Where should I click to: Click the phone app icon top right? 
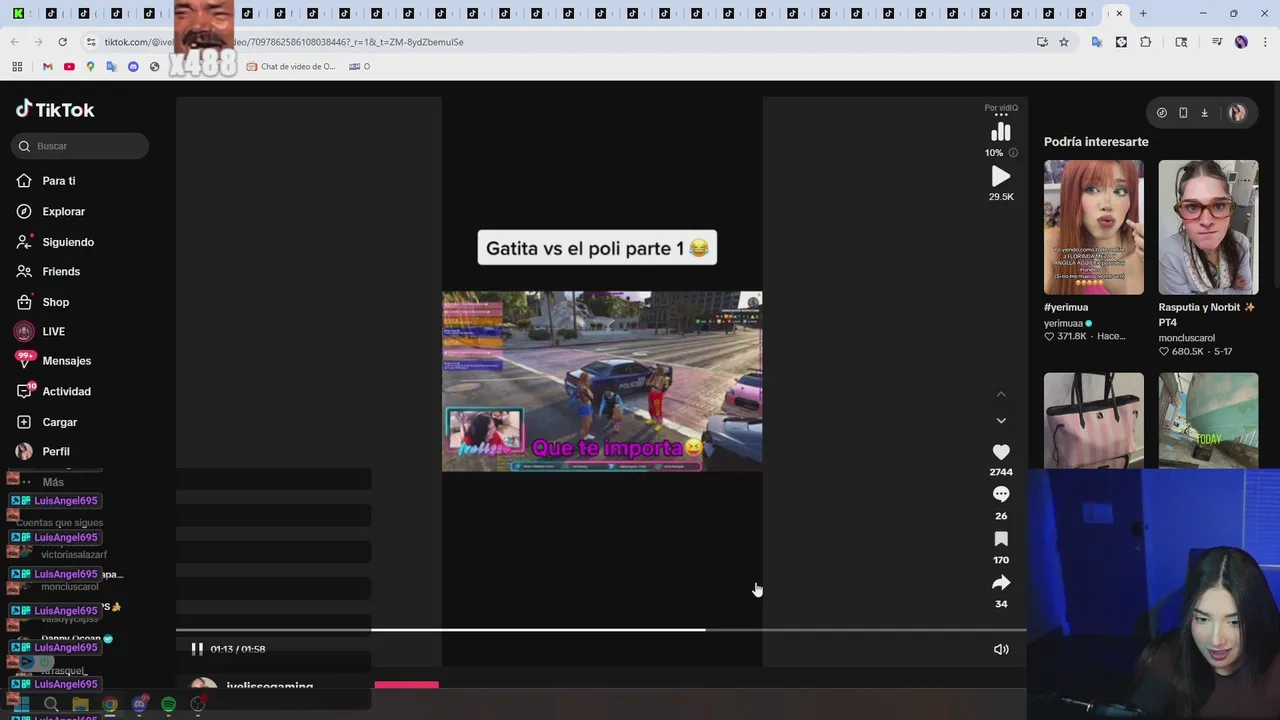[x=1183, y=113]
